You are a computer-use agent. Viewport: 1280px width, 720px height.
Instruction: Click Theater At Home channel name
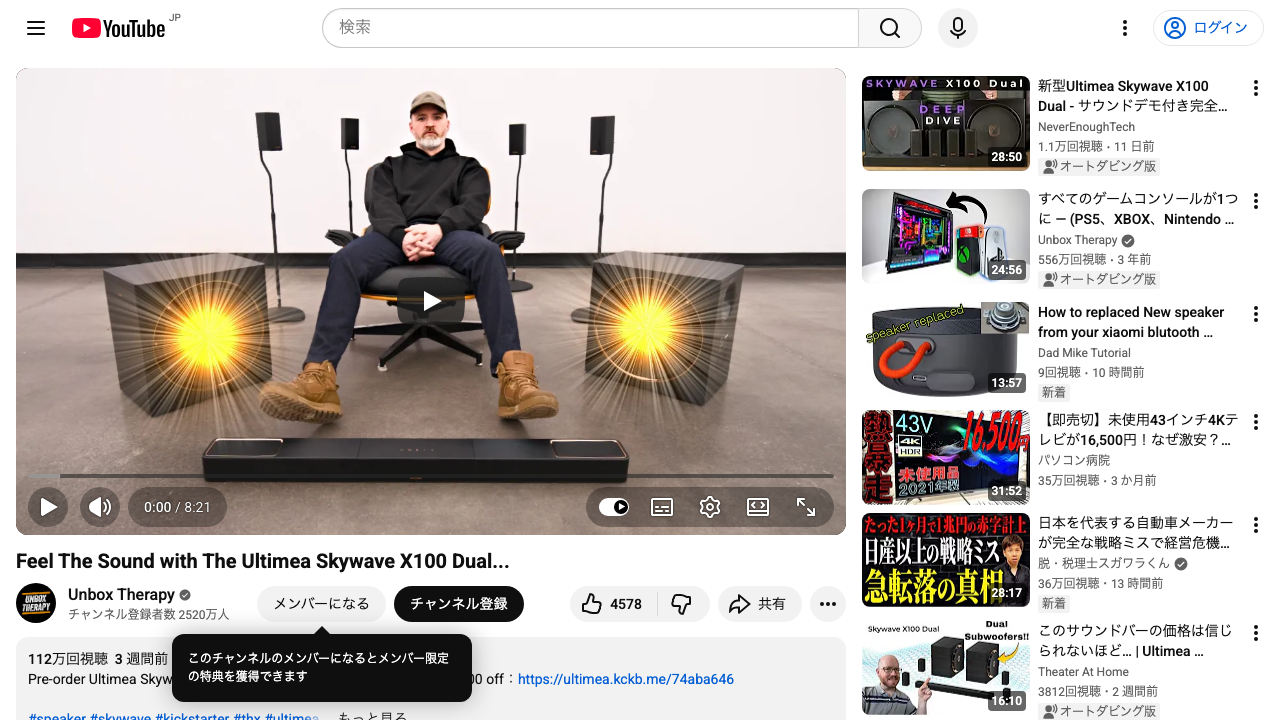tap(1083, 672)
